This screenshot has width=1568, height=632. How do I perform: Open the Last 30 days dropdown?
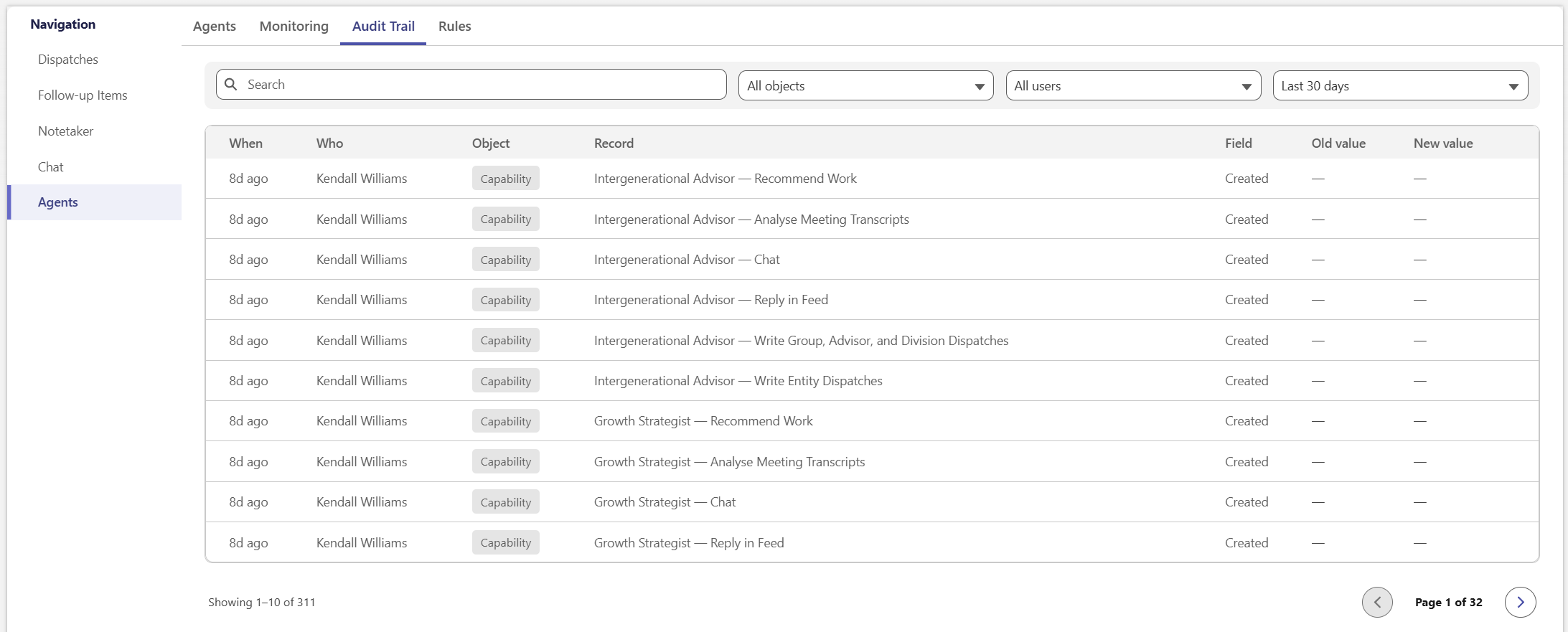point(1400,85)
